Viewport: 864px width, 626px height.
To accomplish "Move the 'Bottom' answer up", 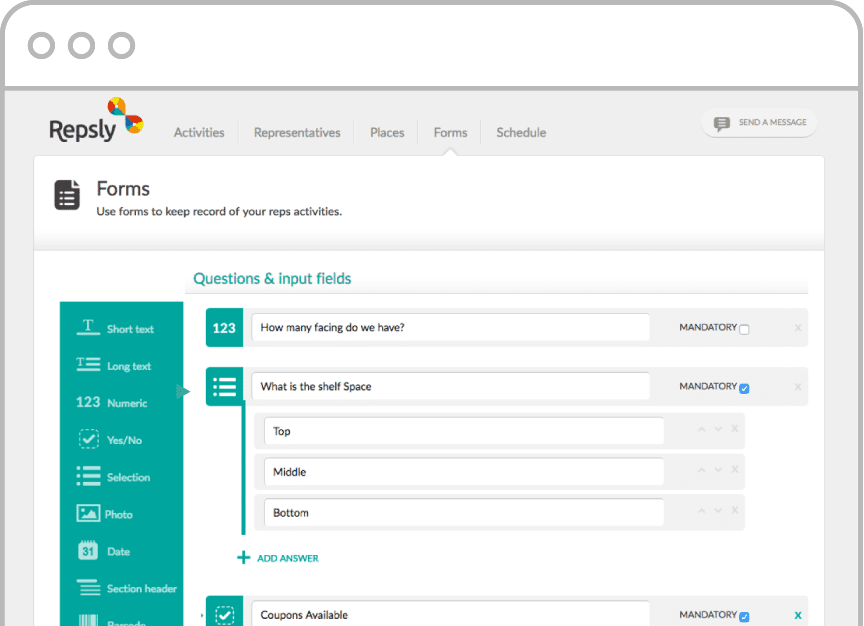I will (x=701, y=511).
